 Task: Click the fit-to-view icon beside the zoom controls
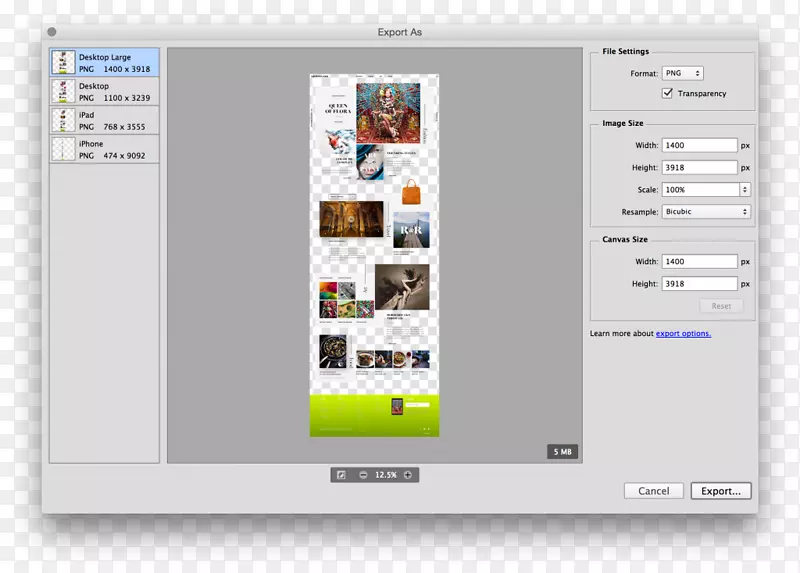click(341, 475)
